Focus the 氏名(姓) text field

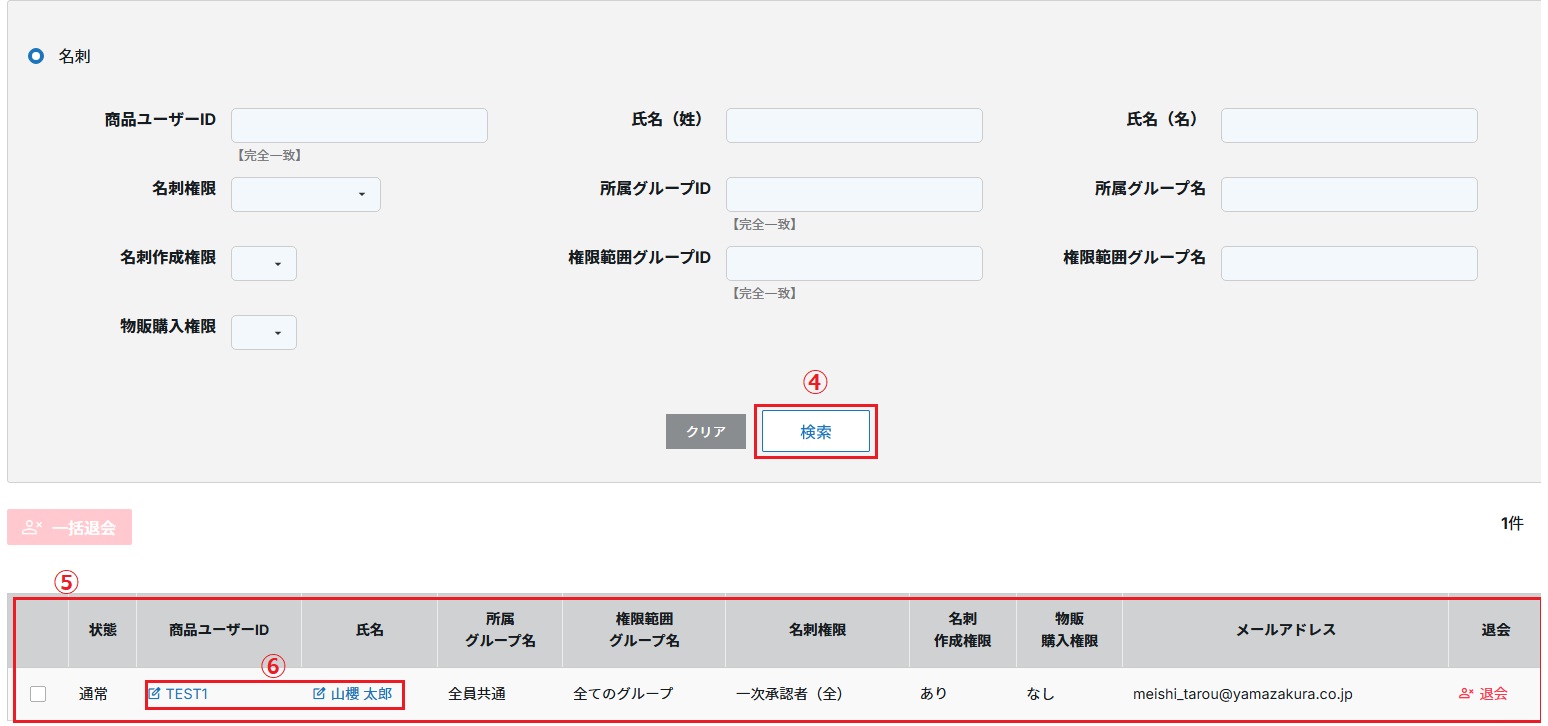854,126
